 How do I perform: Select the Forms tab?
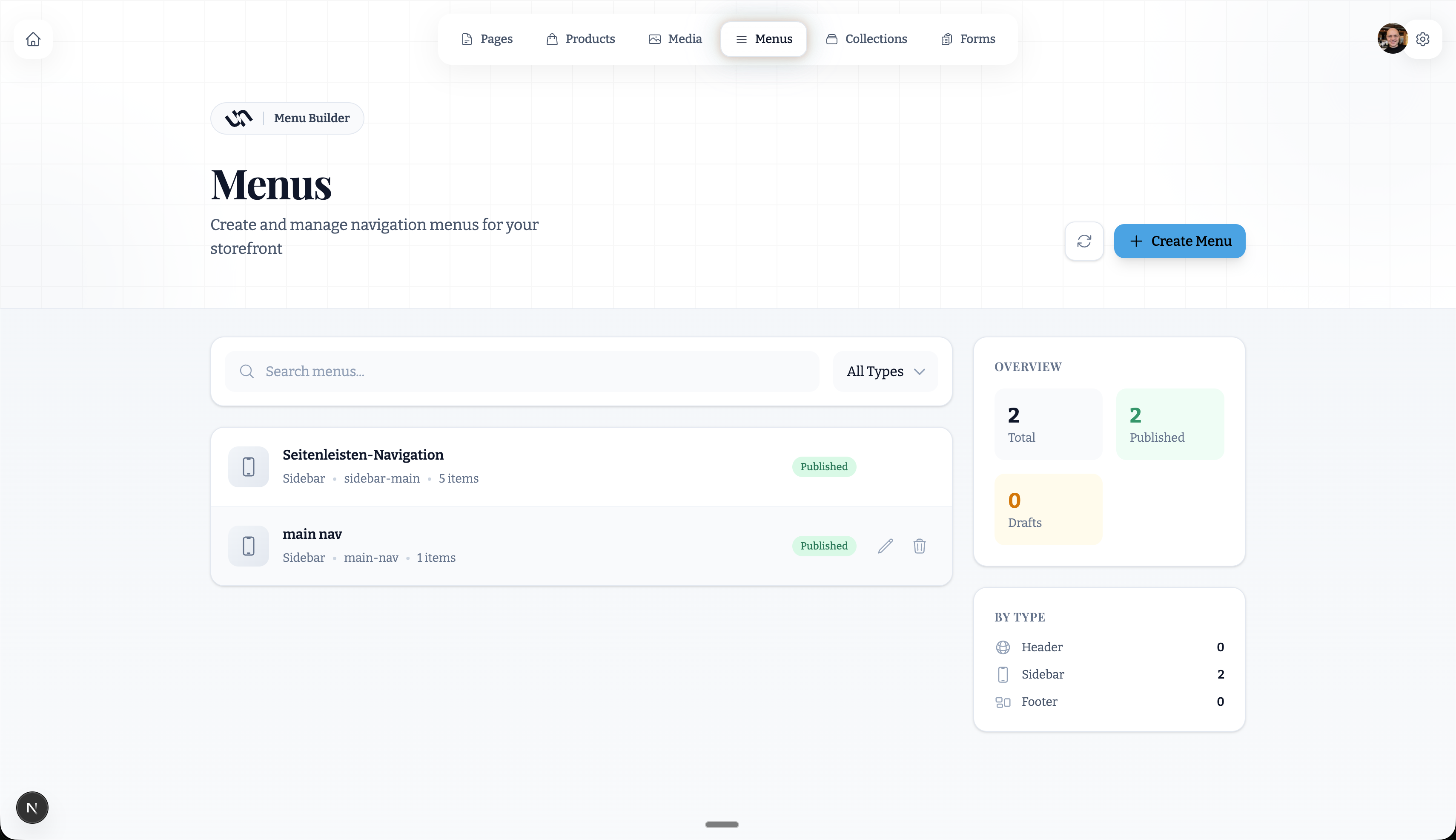(x=968, y=39)
